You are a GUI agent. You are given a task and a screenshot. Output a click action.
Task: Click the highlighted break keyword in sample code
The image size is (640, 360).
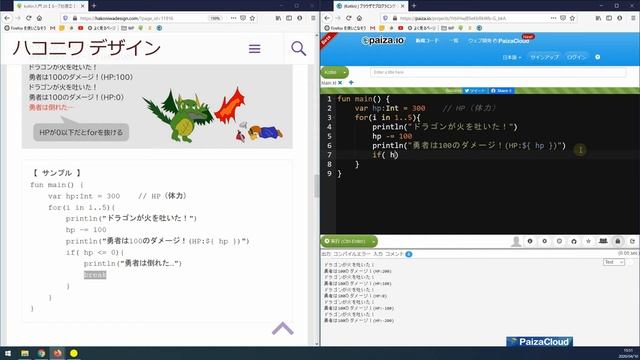(x=95, y=275)
